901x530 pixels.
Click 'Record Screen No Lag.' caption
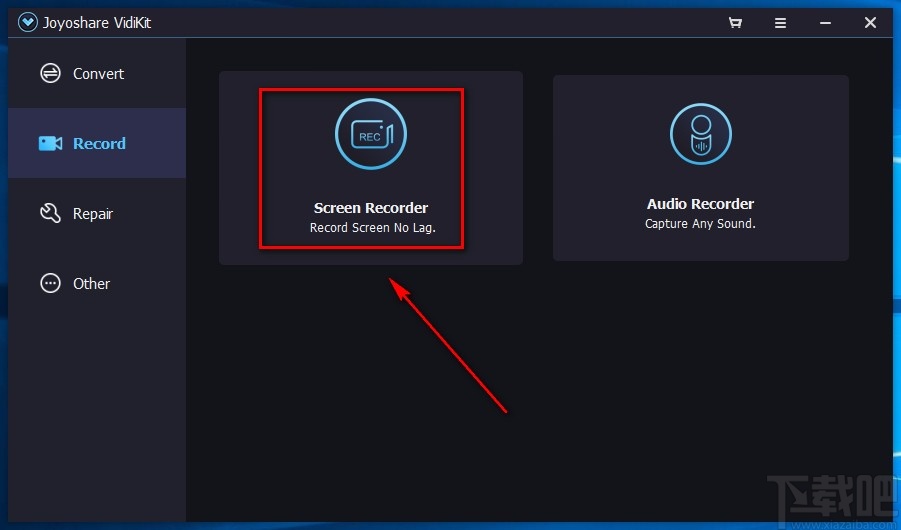373,228
